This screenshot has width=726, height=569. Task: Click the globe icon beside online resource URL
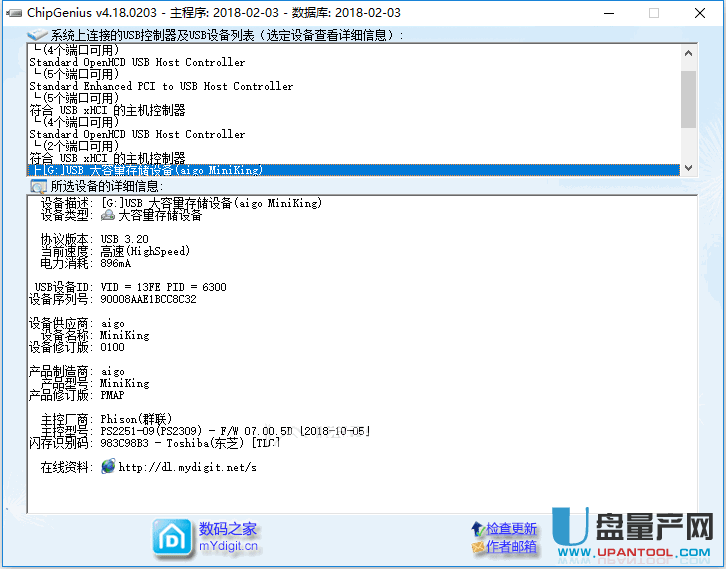[108, 467]
